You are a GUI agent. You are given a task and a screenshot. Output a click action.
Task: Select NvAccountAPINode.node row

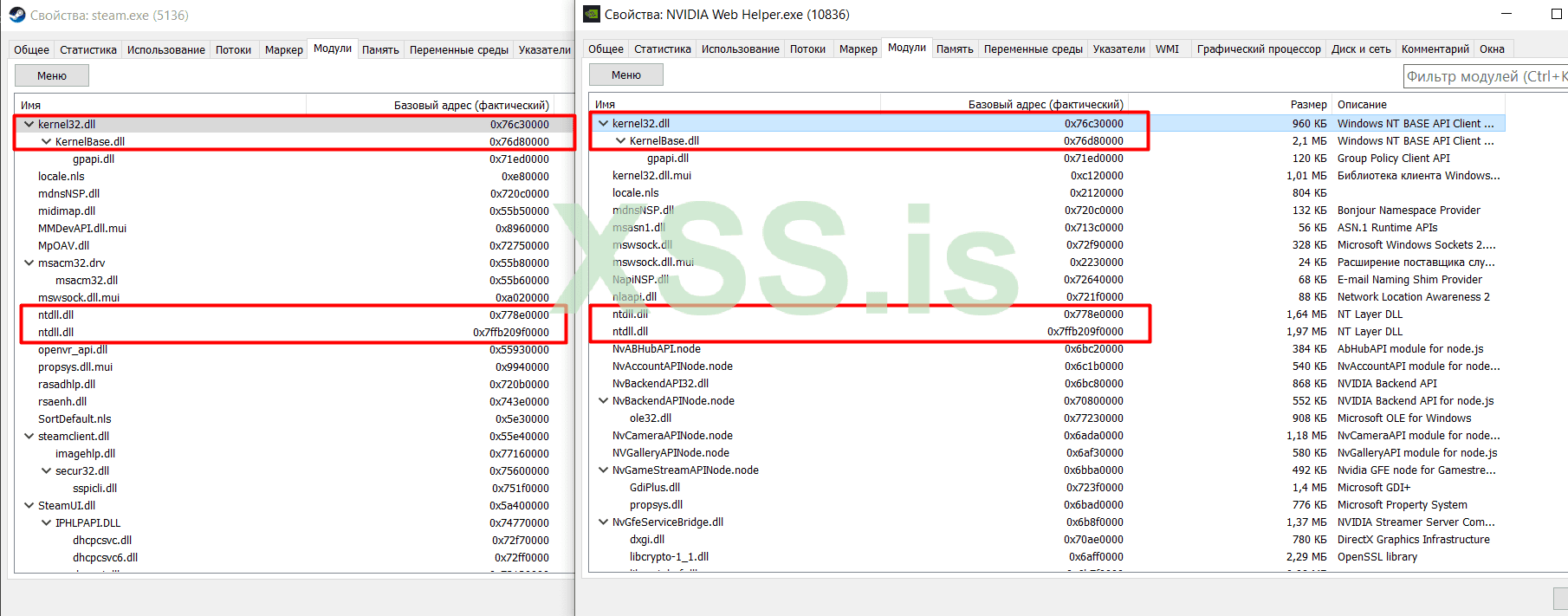1046,366
